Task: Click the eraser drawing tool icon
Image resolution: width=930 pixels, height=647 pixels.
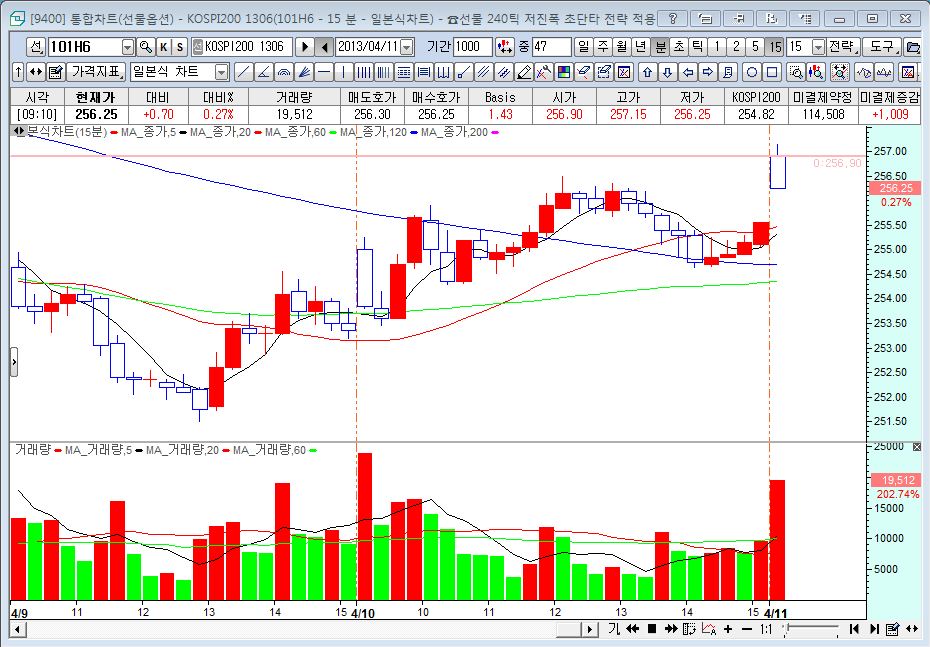Action: point(585,72)
